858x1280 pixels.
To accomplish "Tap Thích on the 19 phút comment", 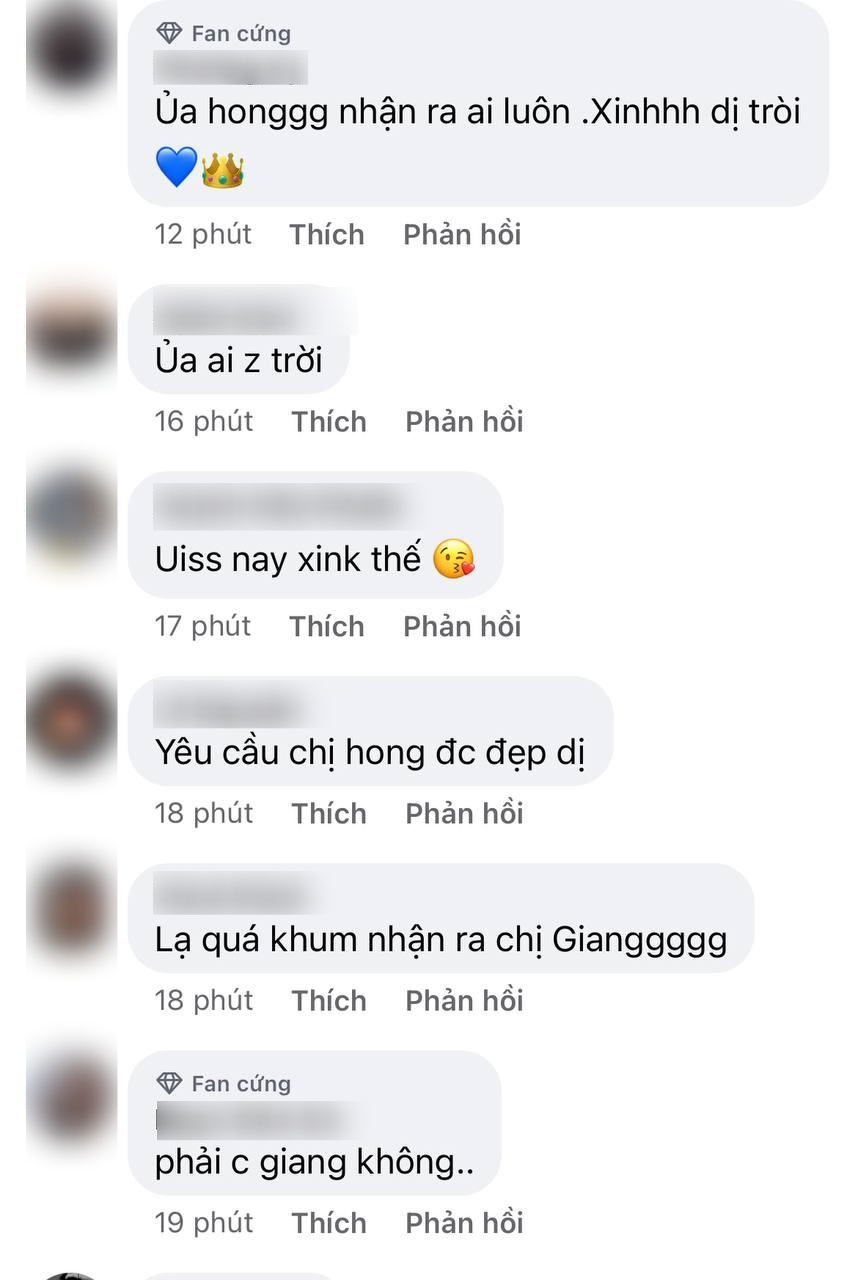I will click(329, 1223).
